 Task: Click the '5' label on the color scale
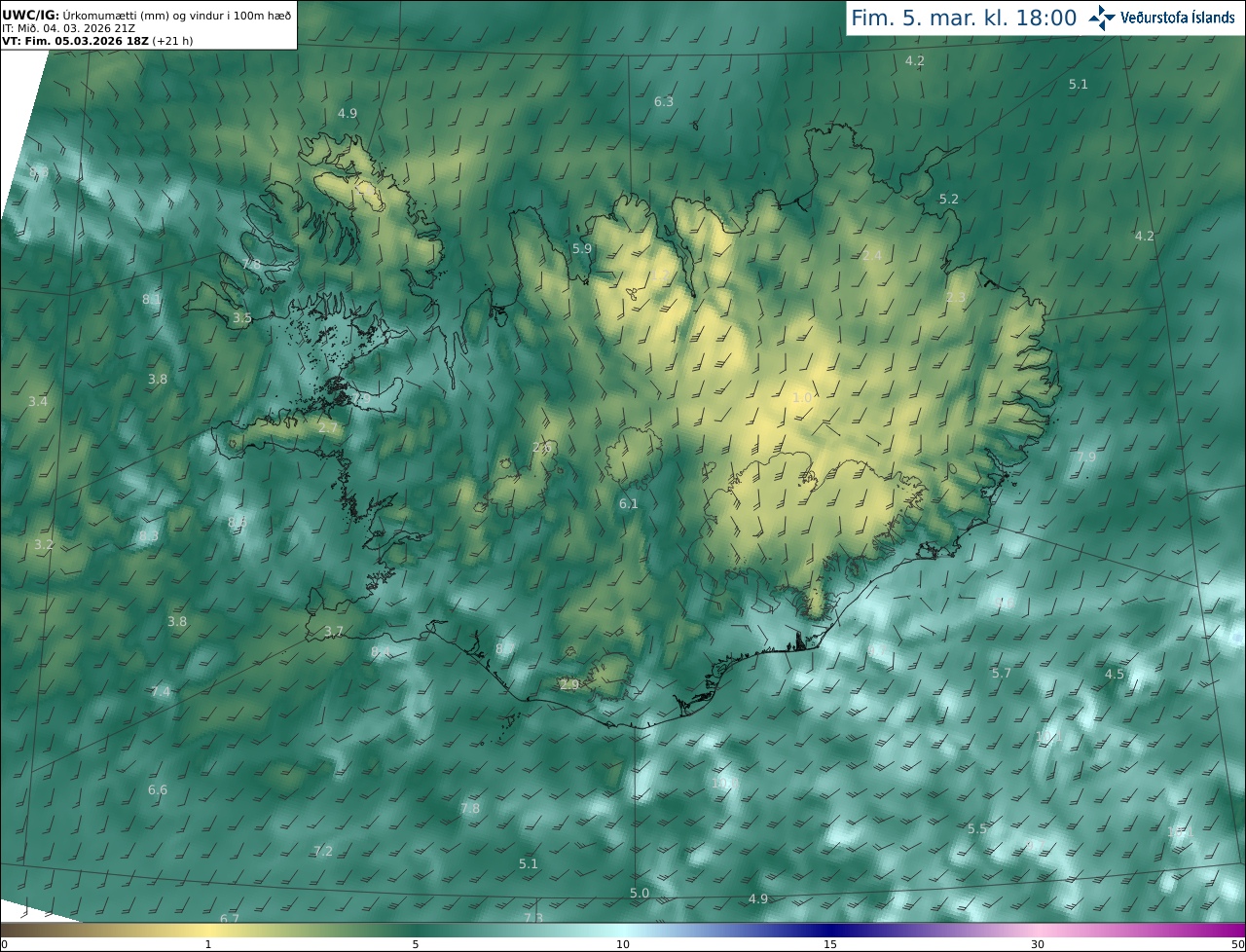416,944
